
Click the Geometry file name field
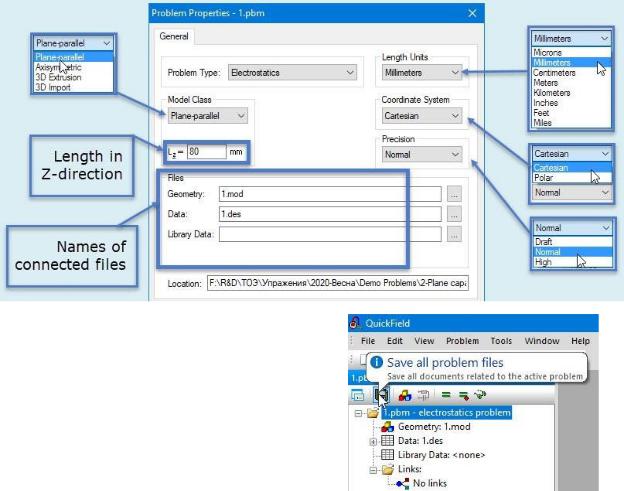pyautogui.click(x=330, y=194)
